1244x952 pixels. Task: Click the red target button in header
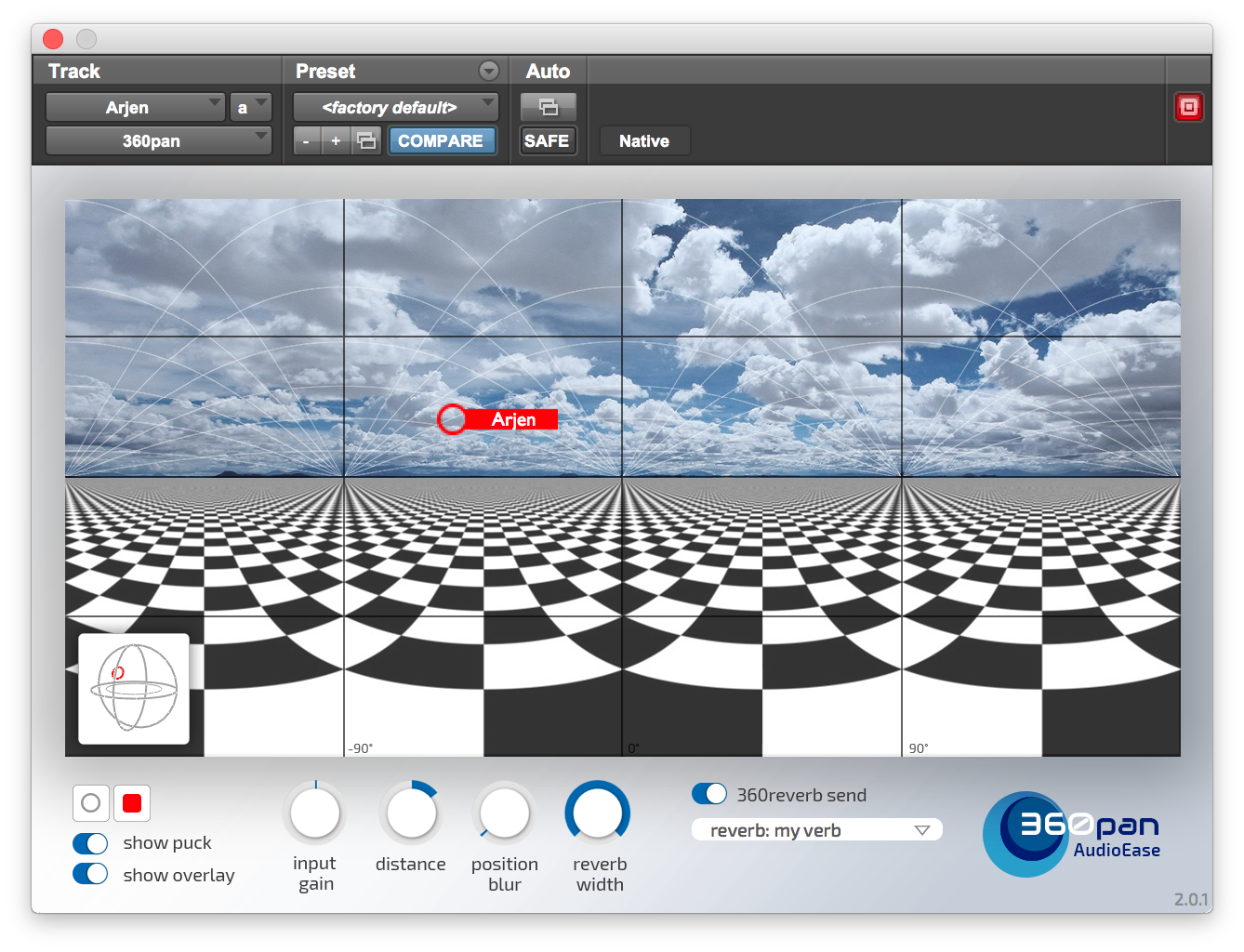(1188, 107)
